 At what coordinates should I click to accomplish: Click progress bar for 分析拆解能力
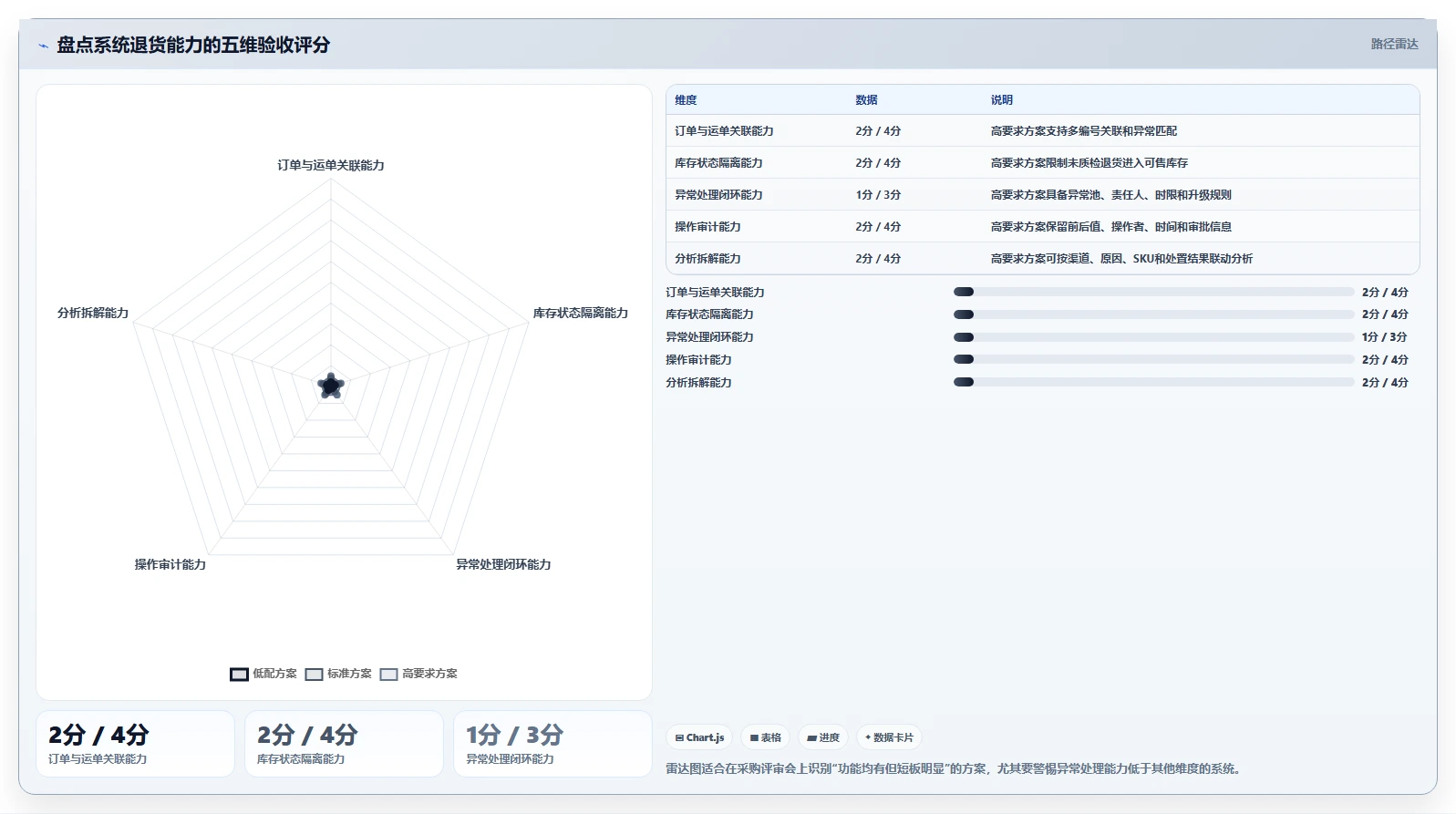[1153, 383]
